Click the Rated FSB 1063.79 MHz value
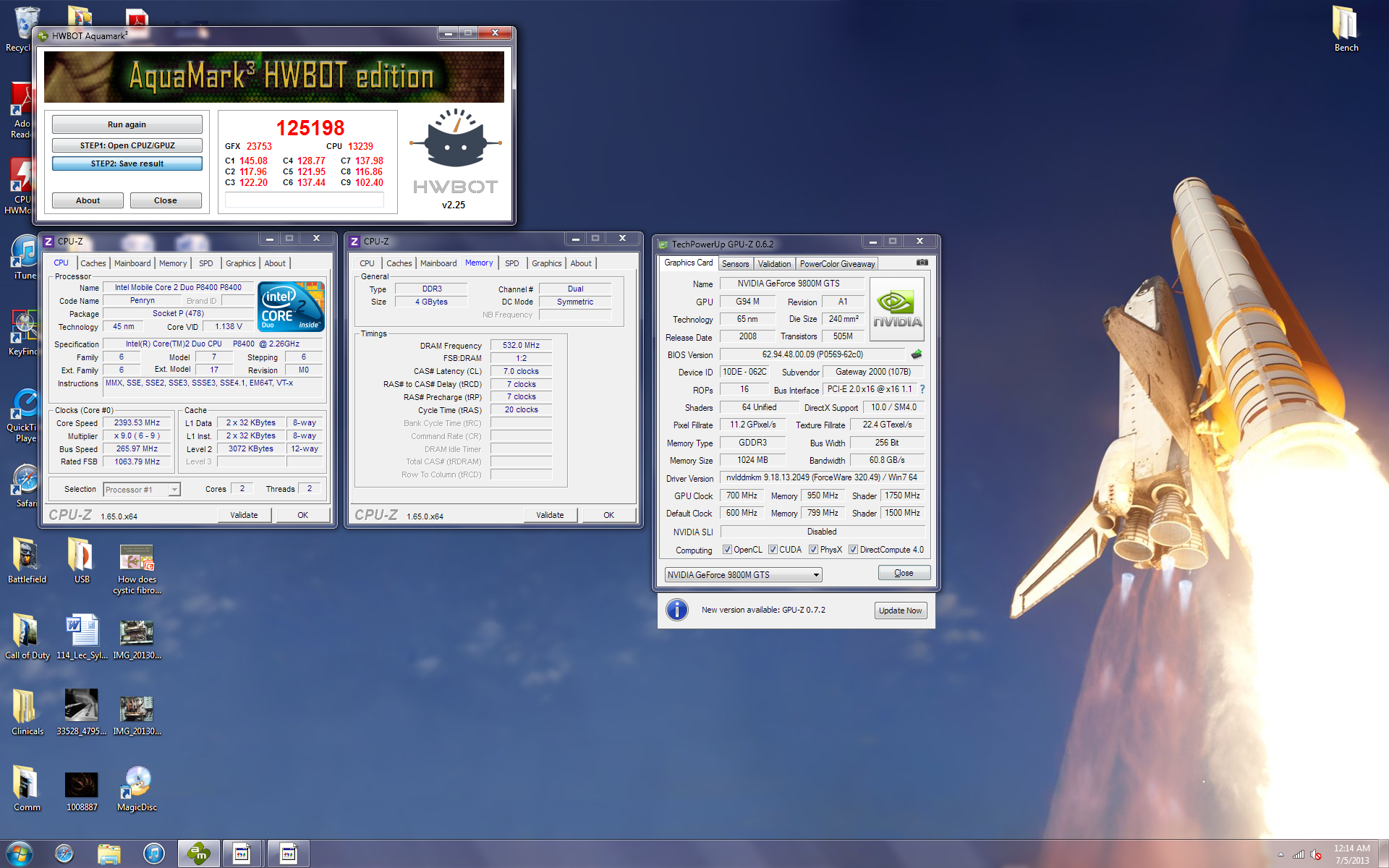1389x868 pixels. coord(137,461)
